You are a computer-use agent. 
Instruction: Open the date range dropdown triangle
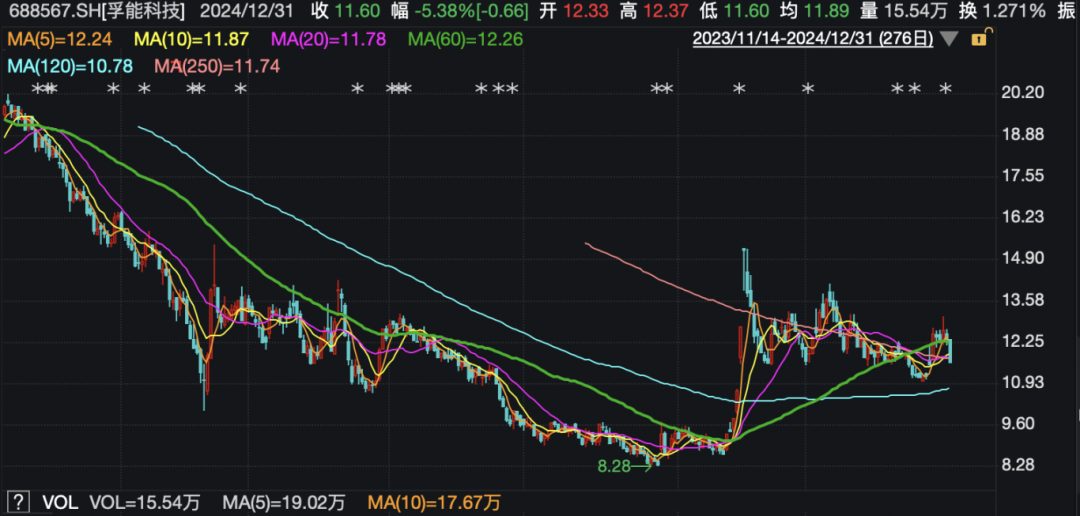pos(950,41)
